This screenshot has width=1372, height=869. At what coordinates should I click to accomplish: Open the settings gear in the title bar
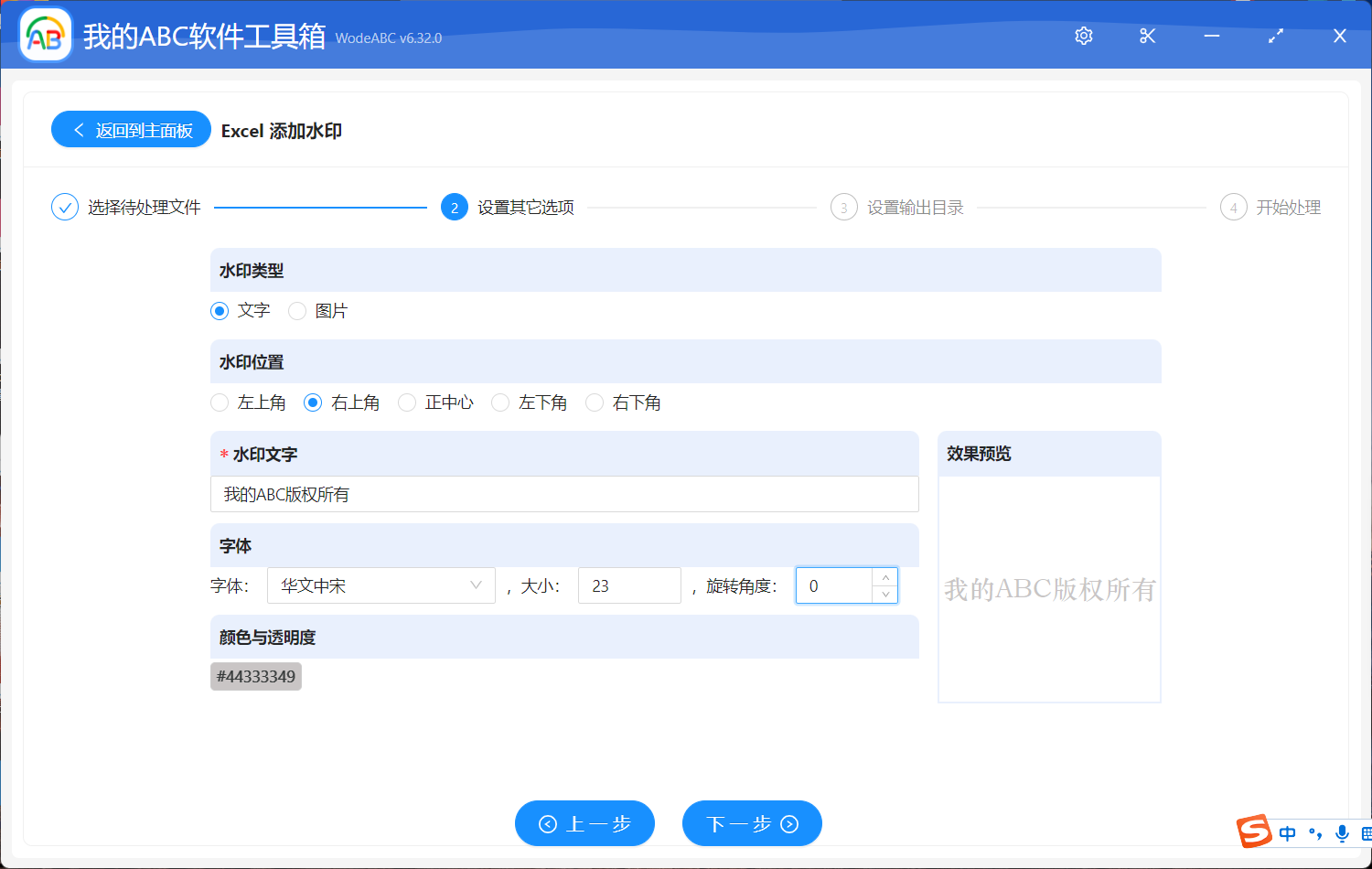point(1083,36)
